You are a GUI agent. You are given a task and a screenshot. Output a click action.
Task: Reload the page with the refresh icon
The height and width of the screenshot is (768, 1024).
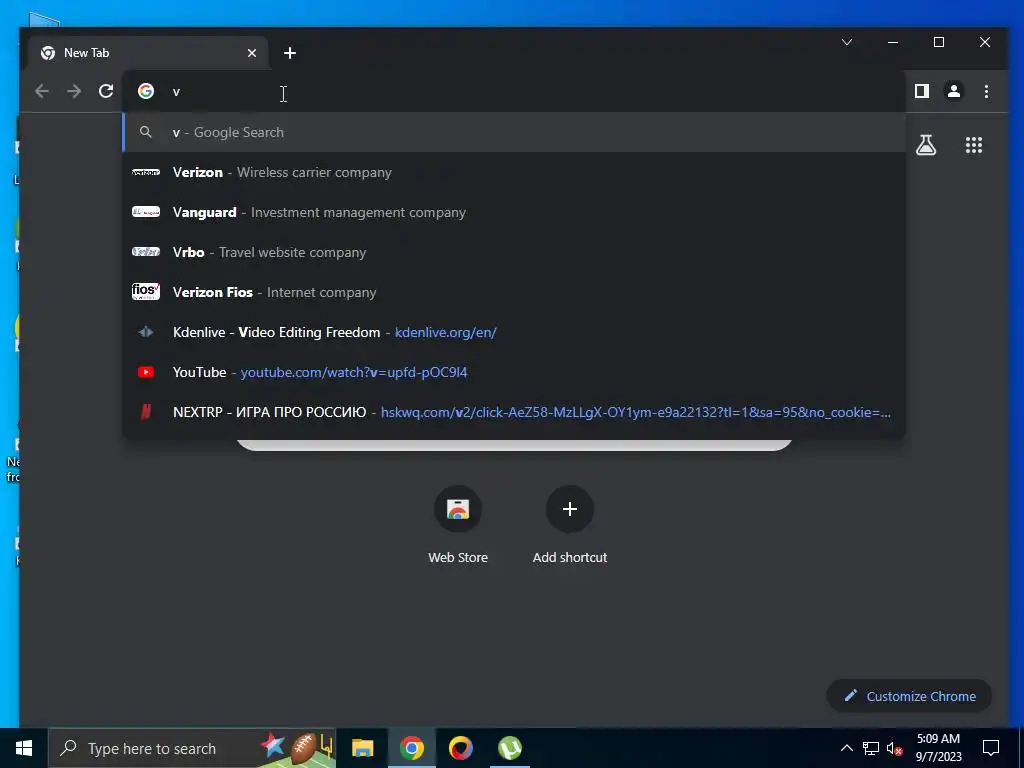coord(106,91)
